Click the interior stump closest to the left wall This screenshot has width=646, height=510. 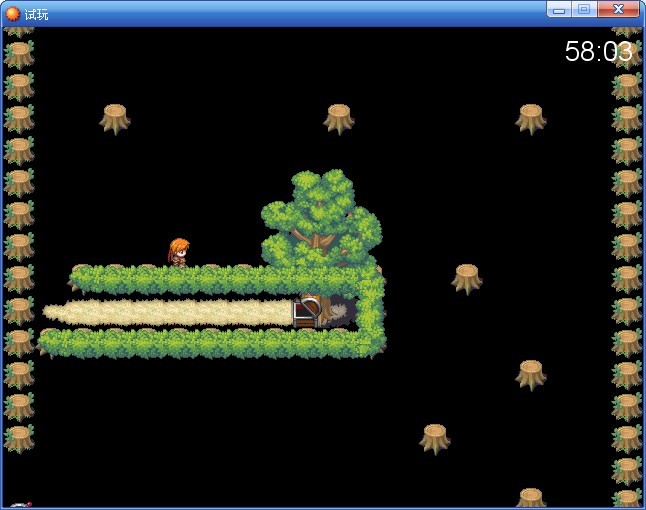point(115,119)
